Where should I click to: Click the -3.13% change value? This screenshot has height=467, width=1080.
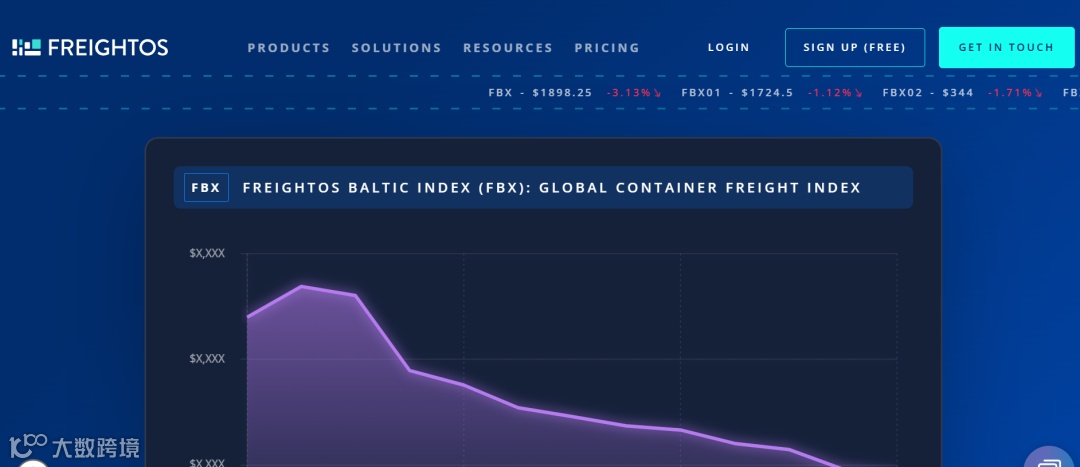point(634,92)
